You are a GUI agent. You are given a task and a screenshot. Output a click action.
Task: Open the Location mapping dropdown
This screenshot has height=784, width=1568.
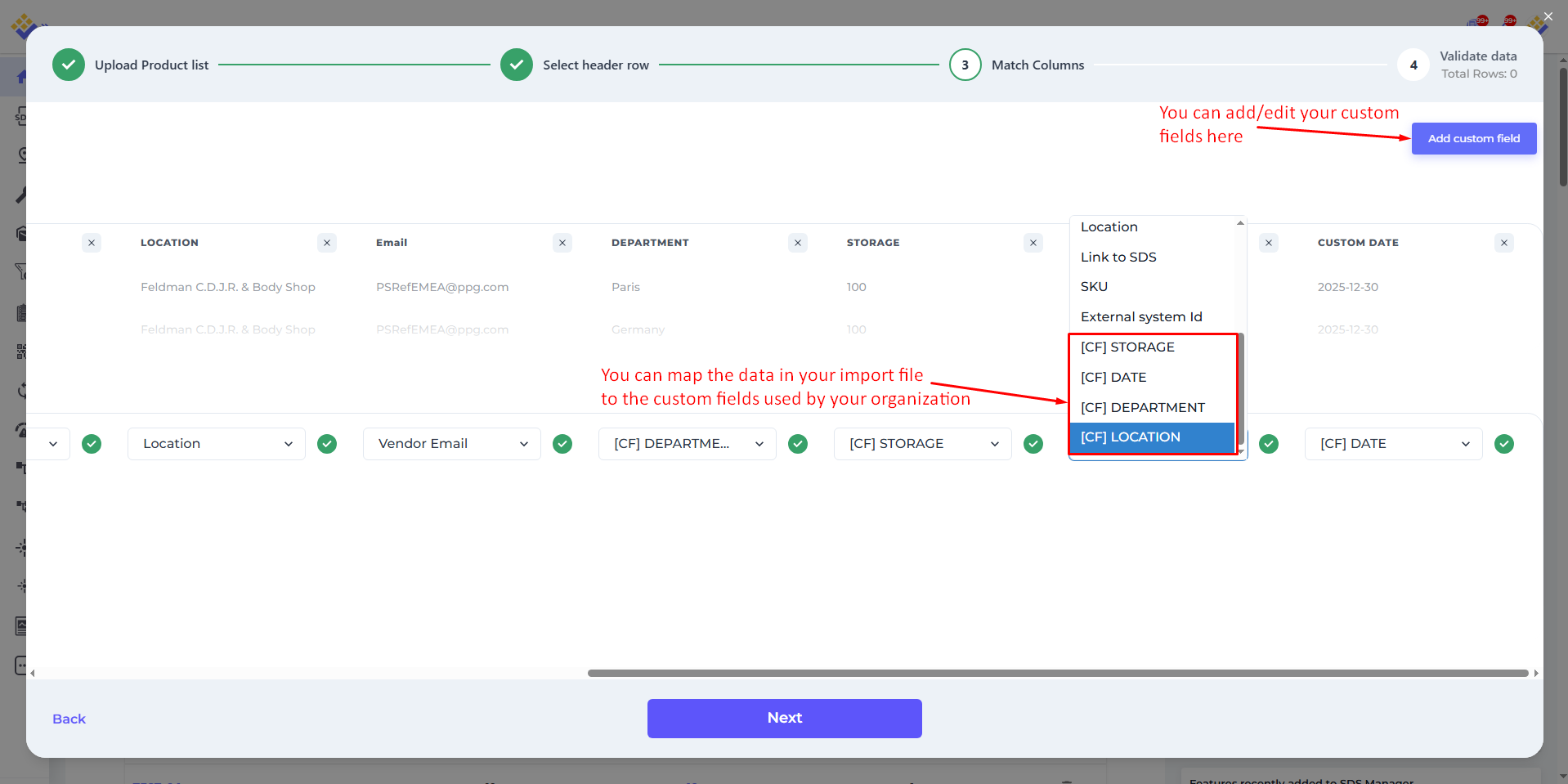tap(217, 444)
